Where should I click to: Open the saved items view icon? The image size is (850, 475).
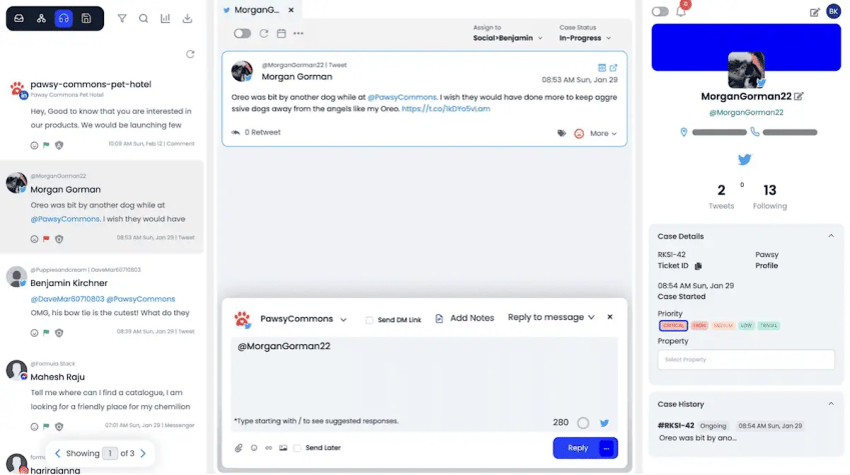pos(86,18)
